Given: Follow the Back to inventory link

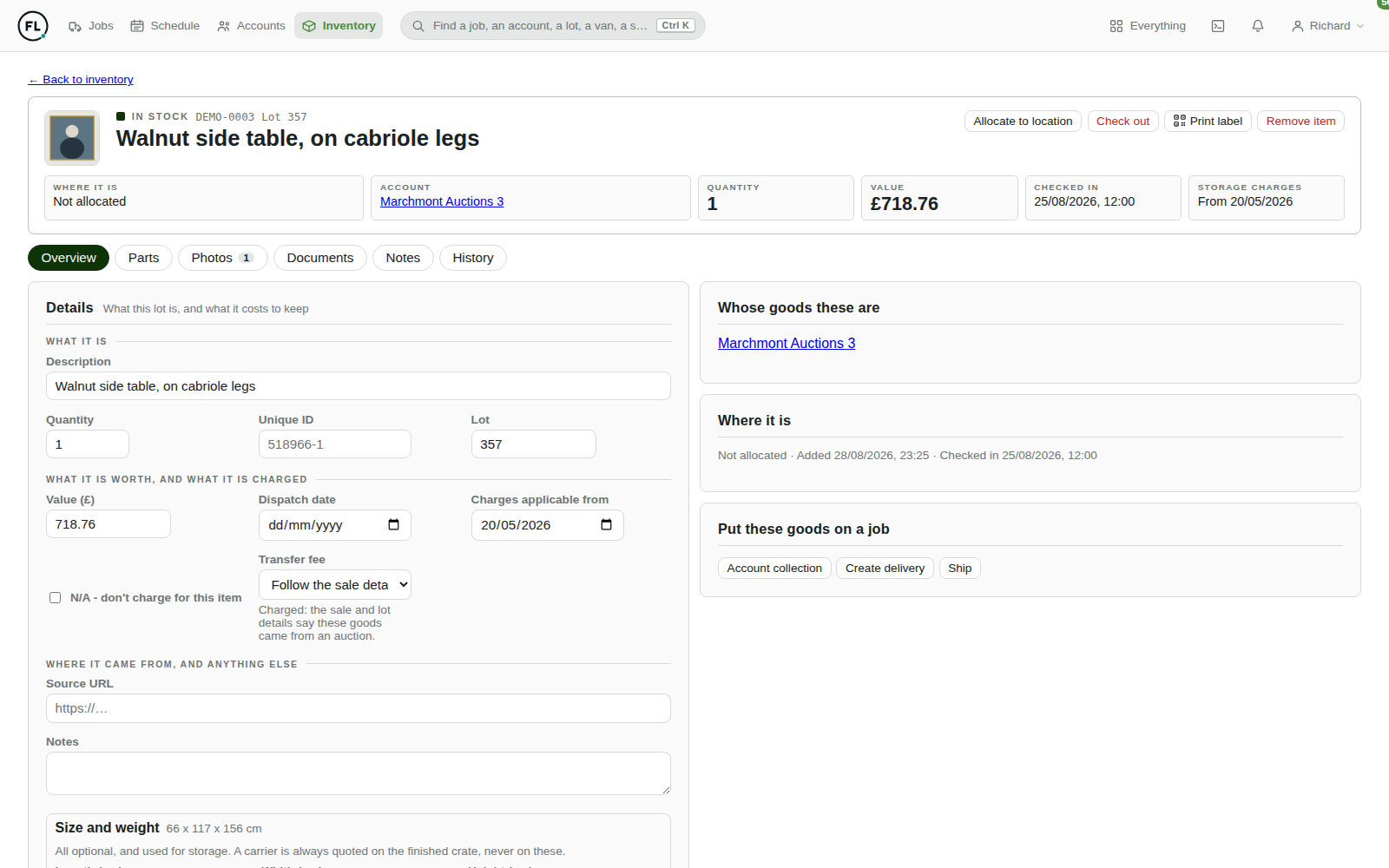Looking at the screenshot, I should (81, 80).
